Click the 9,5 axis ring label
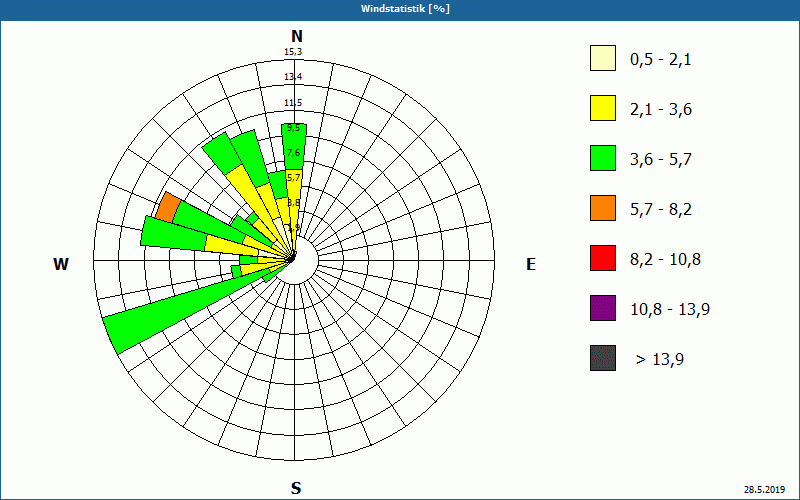800x500 pixels. coord(293,128)
